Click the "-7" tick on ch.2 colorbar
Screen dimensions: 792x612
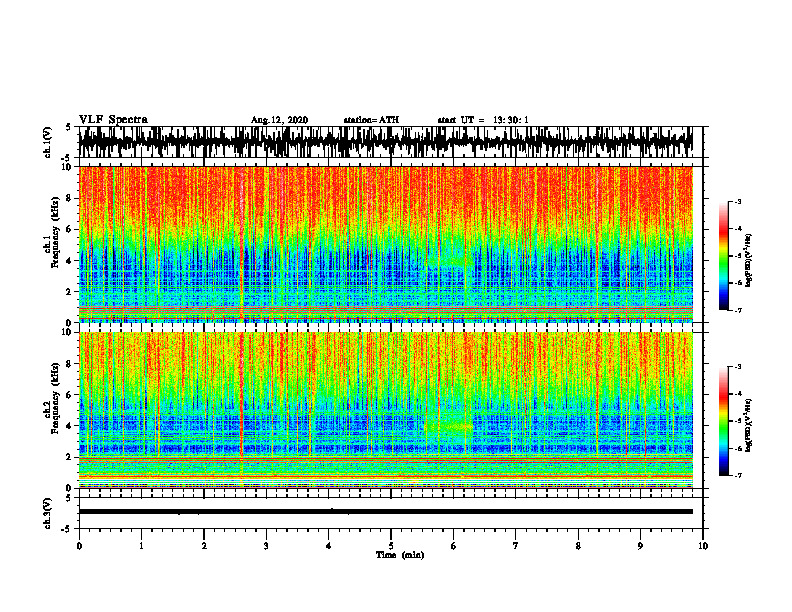coord(737,475)
